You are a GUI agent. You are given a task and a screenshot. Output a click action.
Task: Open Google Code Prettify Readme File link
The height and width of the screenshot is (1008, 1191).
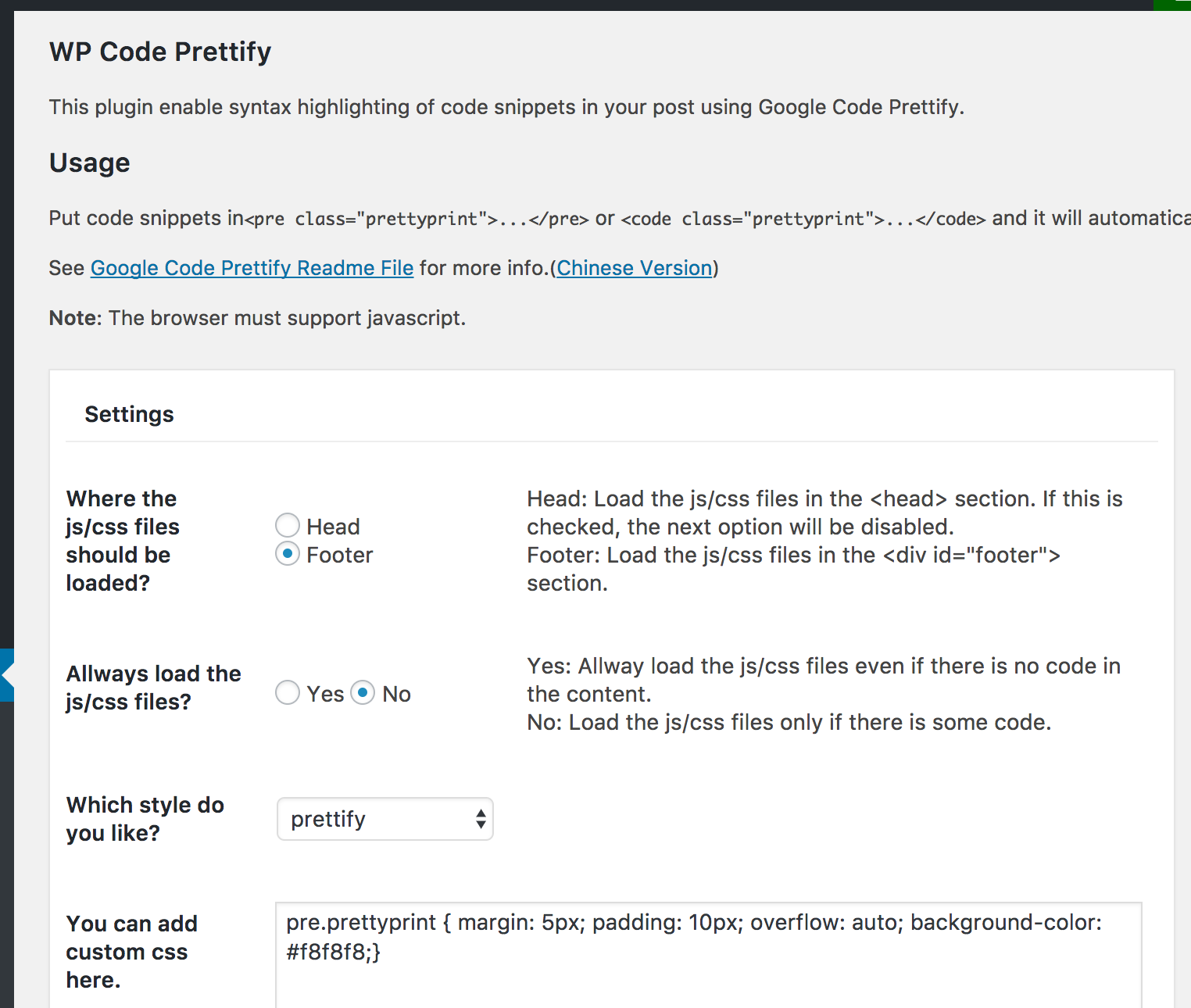tap(252, 268)
